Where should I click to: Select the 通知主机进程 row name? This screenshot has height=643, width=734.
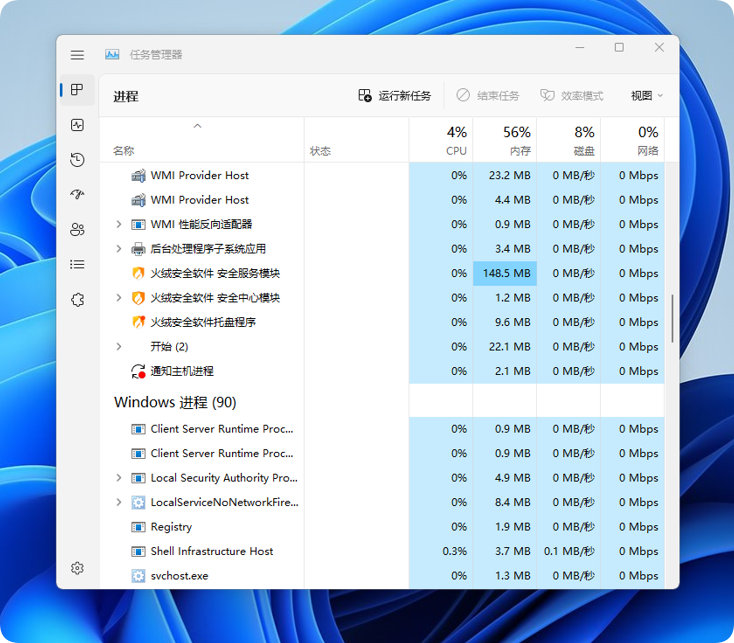point(182,371)
